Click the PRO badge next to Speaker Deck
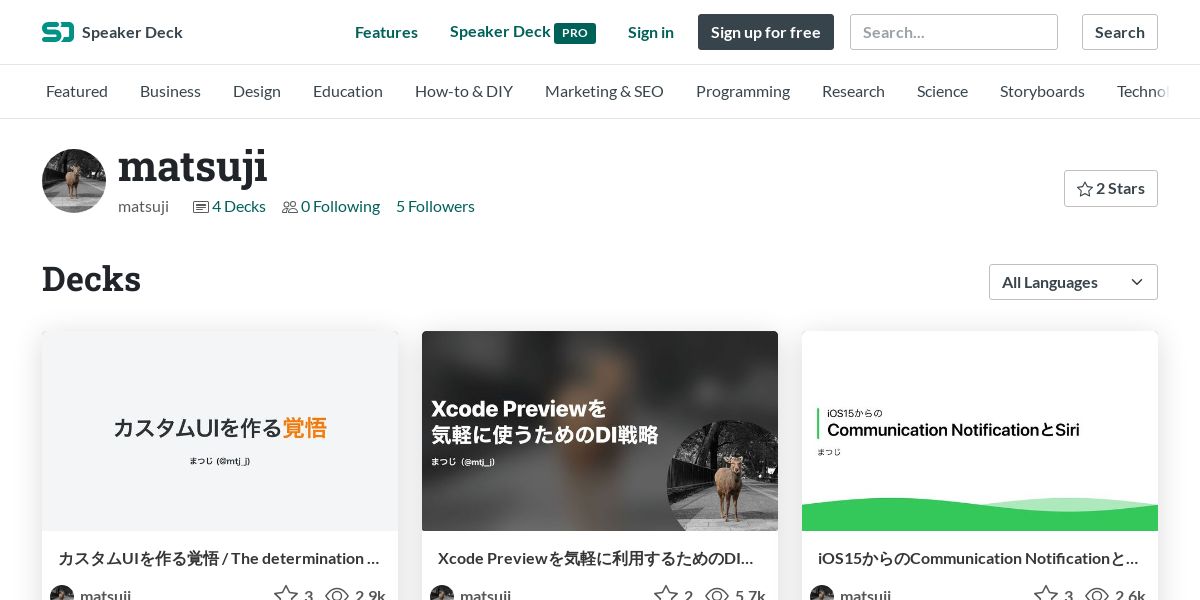Screen dimensions: 1200x600 [575, 33]
